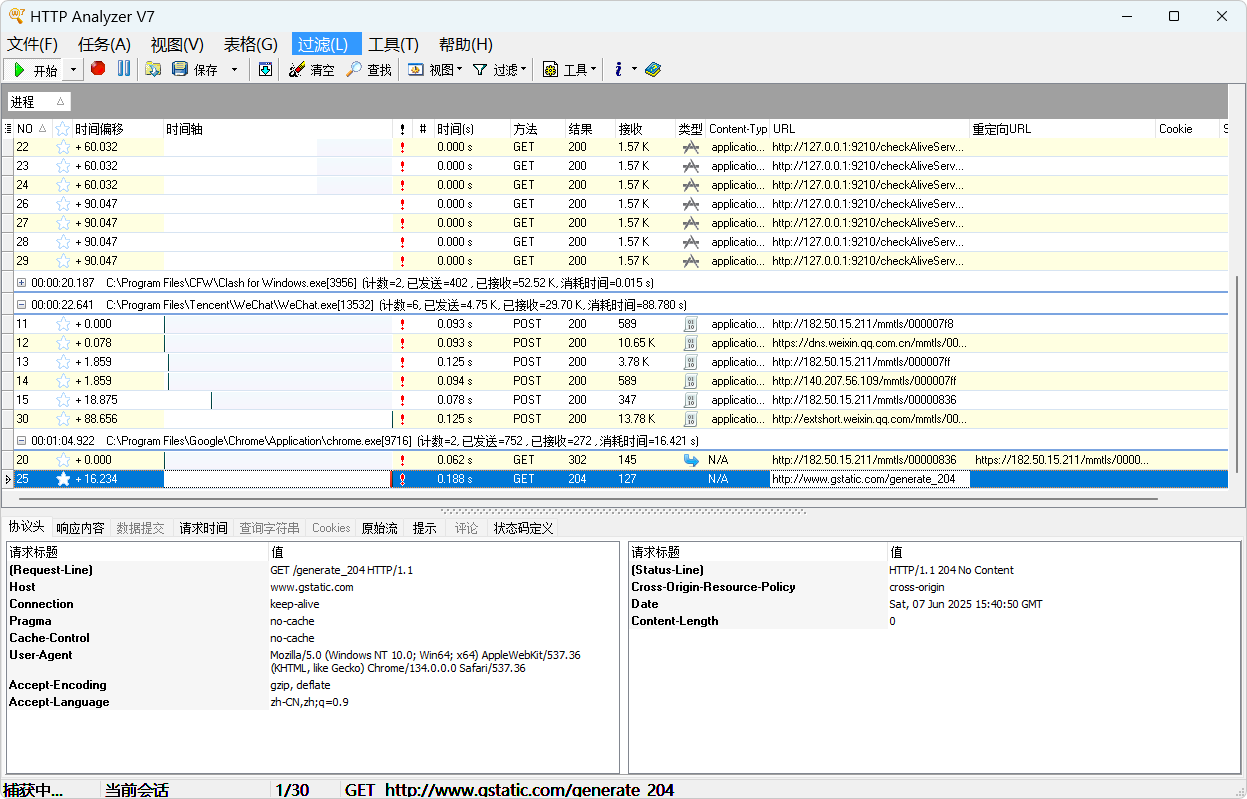1247x799 pixels.
Task: Click the 进程 grouping header button
Action: point(39,101)
